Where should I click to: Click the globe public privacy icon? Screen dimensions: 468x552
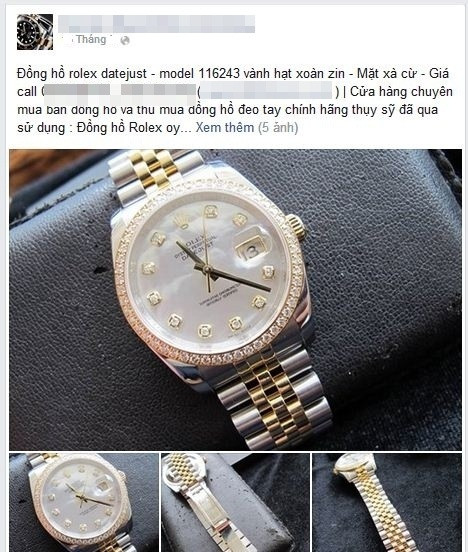coord(125,40)
